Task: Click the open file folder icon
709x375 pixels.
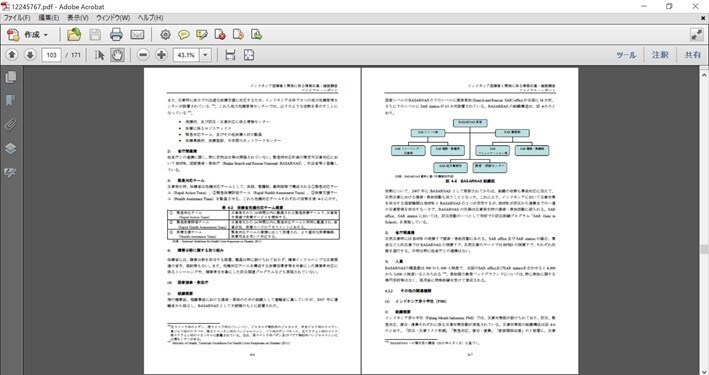Action: pos(74,35)
